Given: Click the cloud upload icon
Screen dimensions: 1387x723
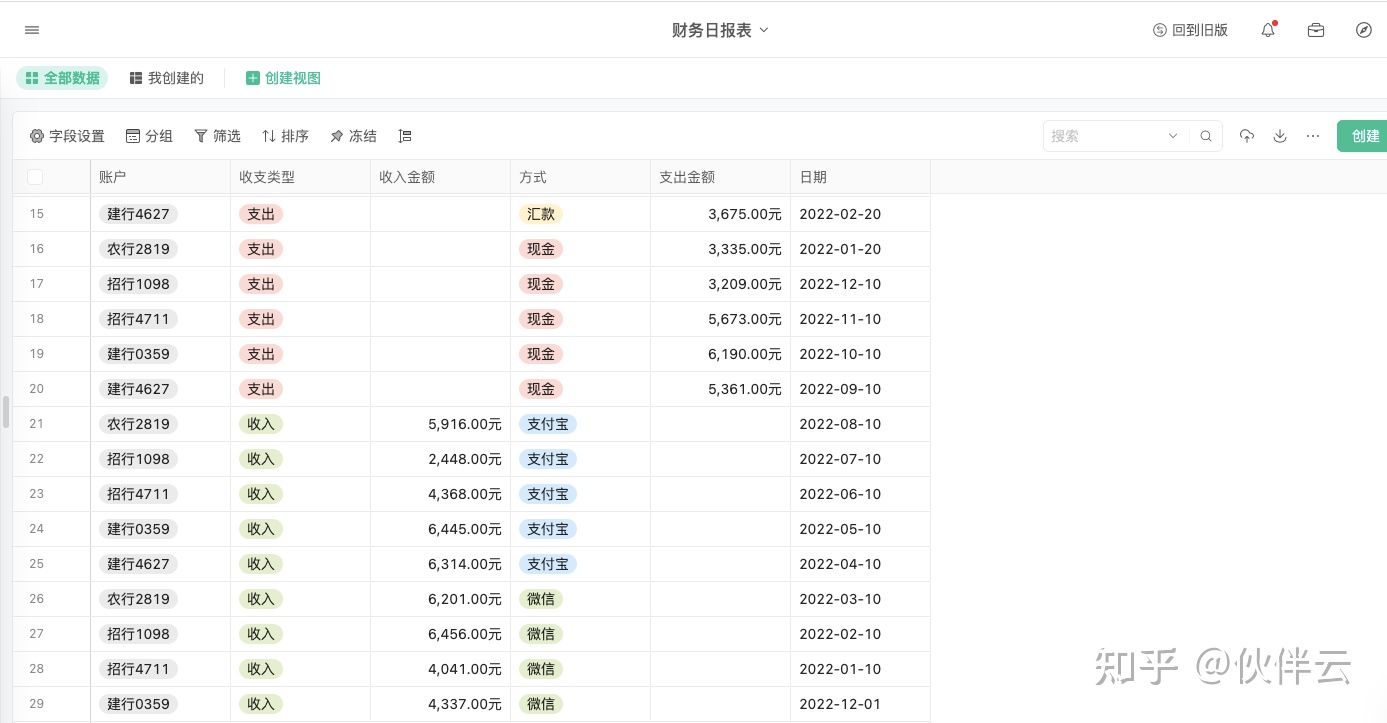Looking at the screenshot, I should (1246, 136).
